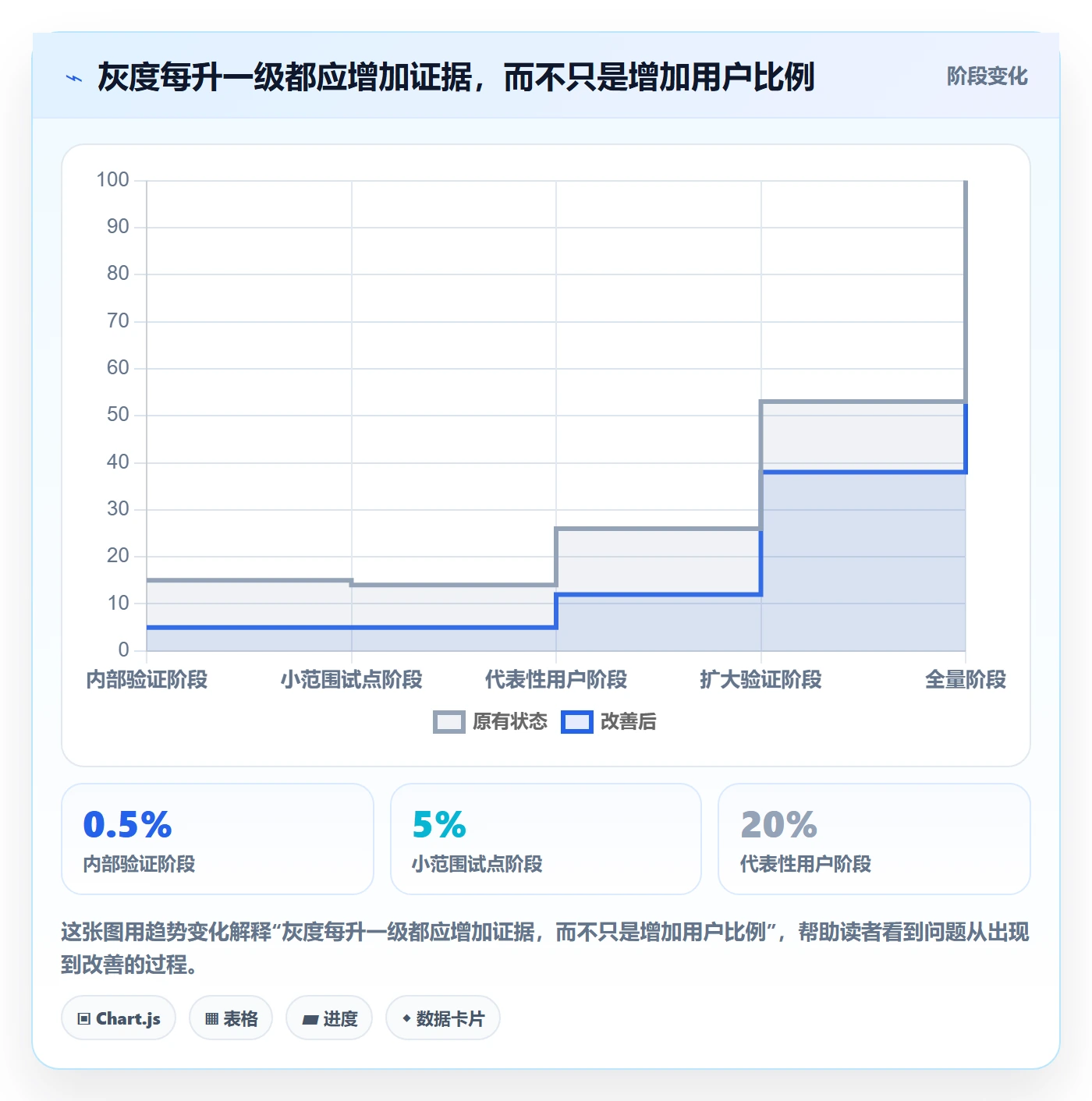Screen dimensions: 1092x1101
Task: Click the diamond icon in the 数据卡片 chip
Action: 406,1018
